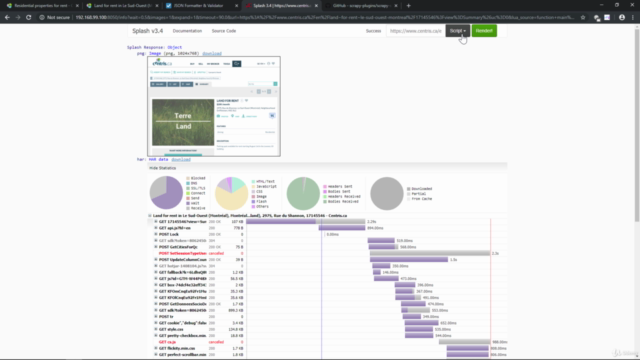640x360 pixels.
Task: Switch to Residential properties for rent tab
Action: [x=42, y=6]
